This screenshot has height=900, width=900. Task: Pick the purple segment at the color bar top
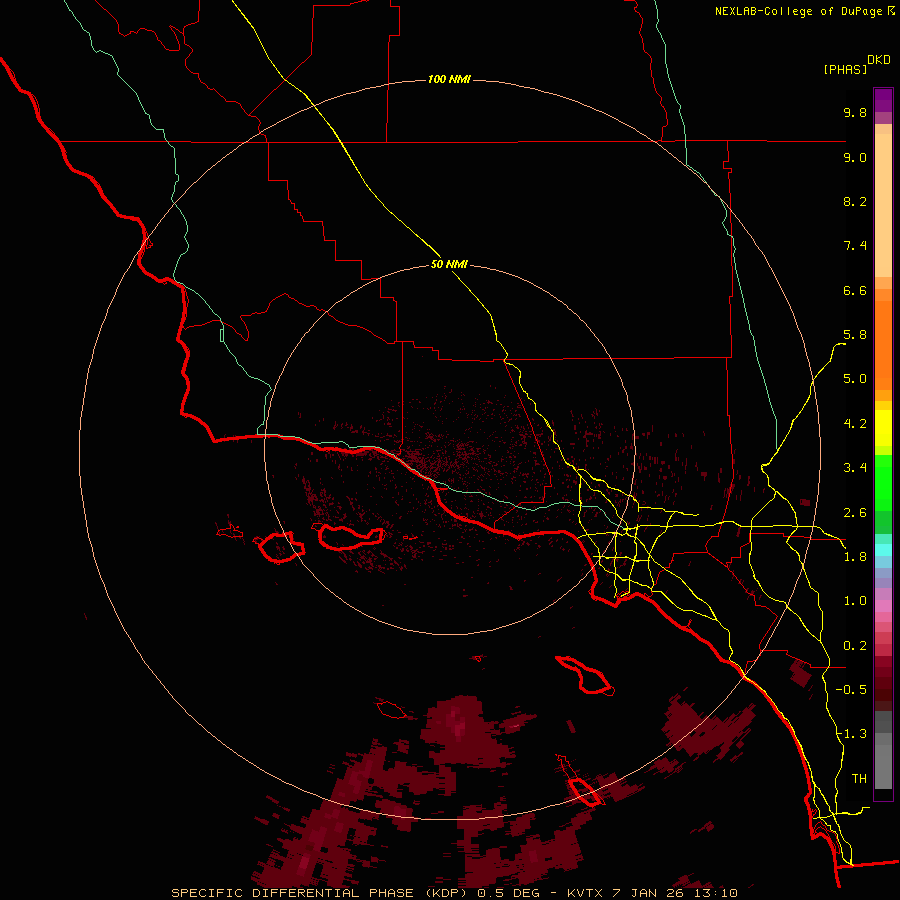(x=883, y=100)
